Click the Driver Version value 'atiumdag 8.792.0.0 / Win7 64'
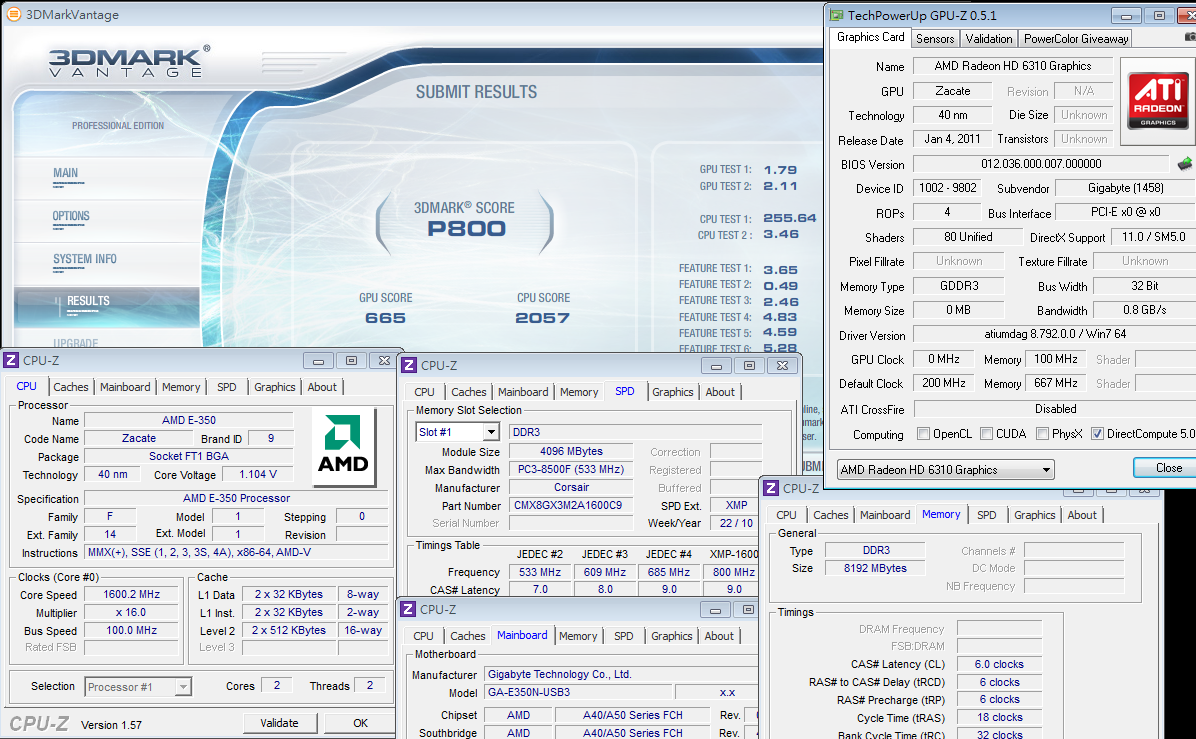Viewport: 1196px width, 739px height. [1055, 334]
